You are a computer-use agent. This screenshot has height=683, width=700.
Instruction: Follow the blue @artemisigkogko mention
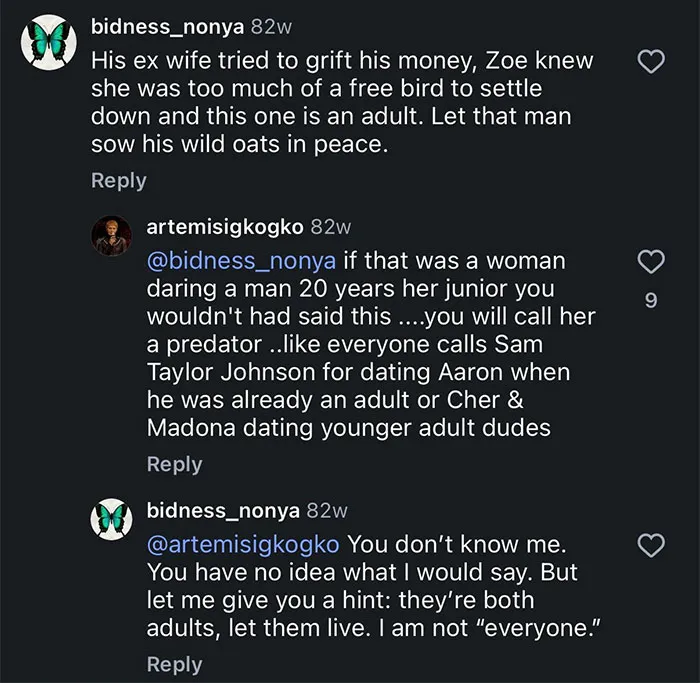tap(243, 545)
